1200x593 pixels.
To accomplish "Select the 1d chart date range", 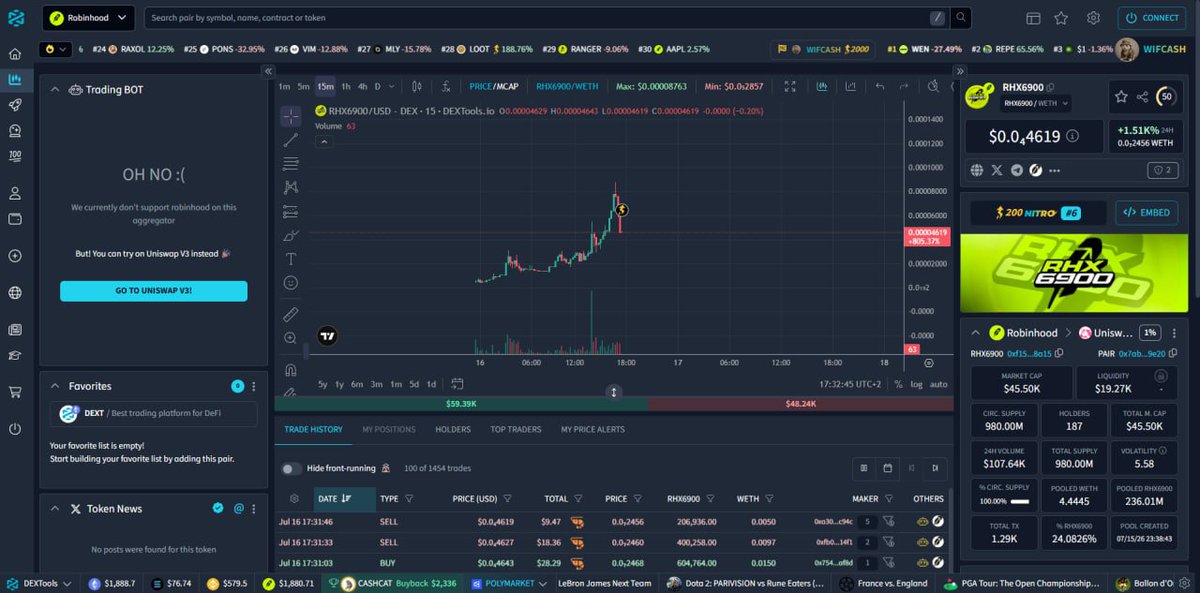I will pos(431,384).
